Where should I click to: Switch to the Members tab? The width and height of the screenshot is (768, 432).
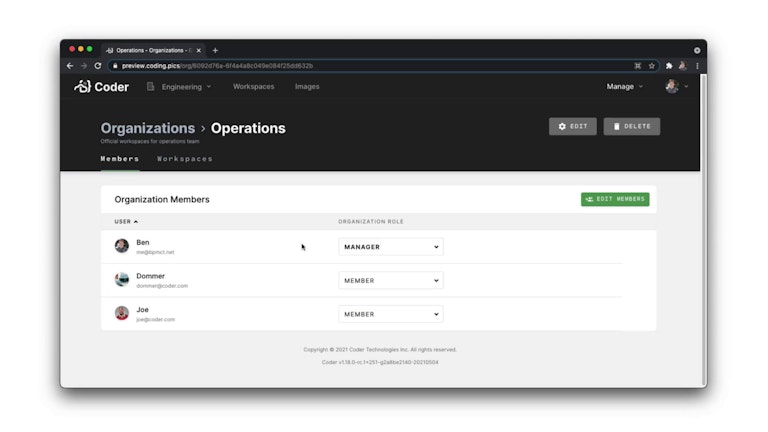120,159
